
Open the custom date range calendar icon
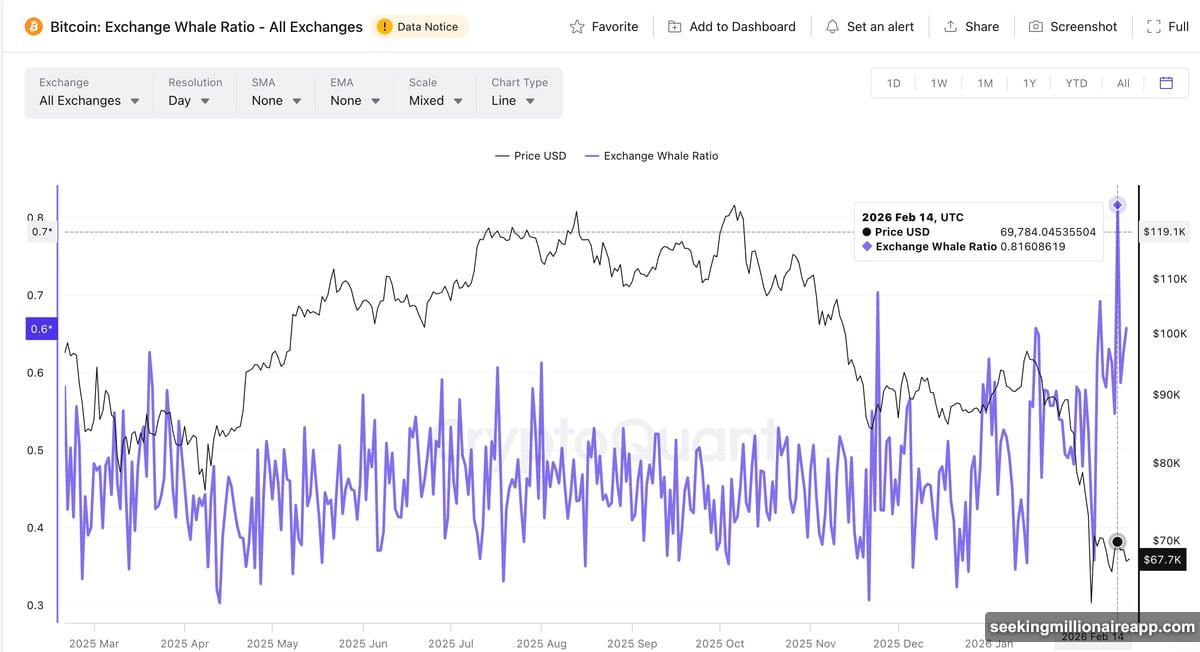click(1166, 84)
